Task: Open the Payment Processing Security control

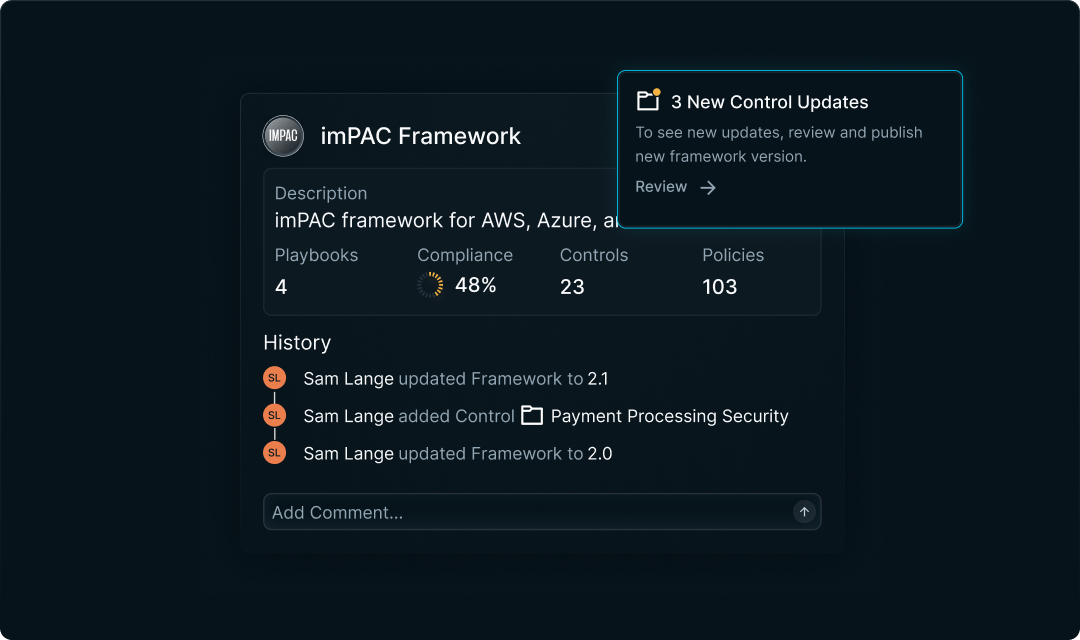Action: [x=669, y=416]
